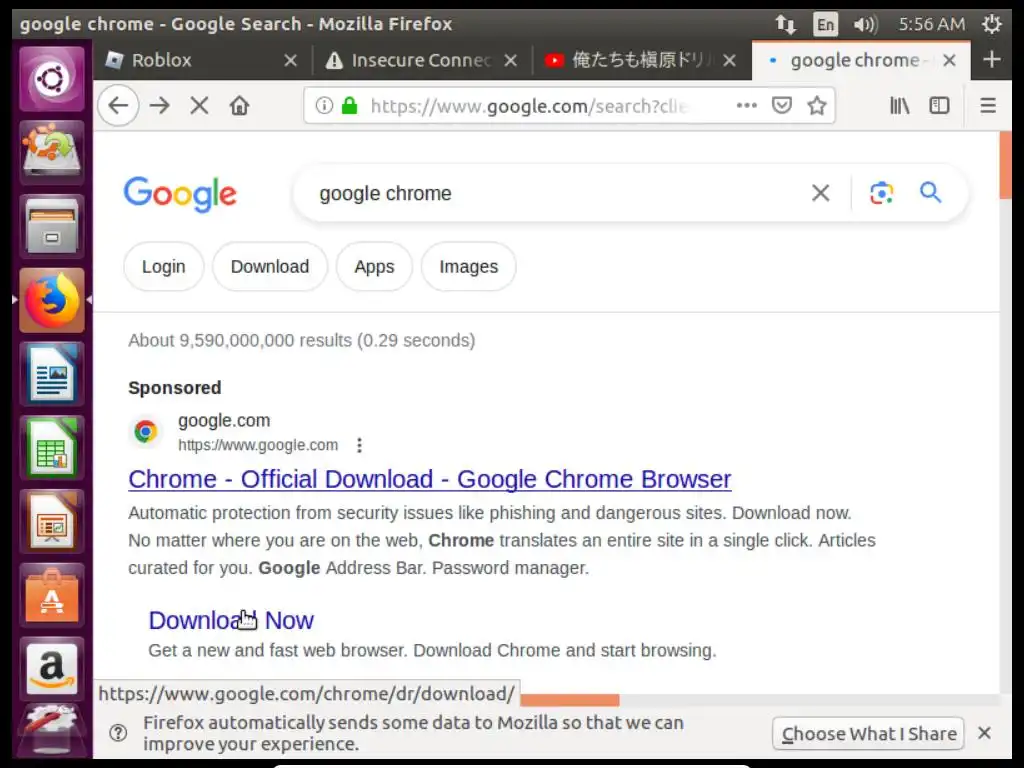This screenshot has height=768, width=1024.
Task: Close the google chrome search tab
Action: [x=950, y=60]
